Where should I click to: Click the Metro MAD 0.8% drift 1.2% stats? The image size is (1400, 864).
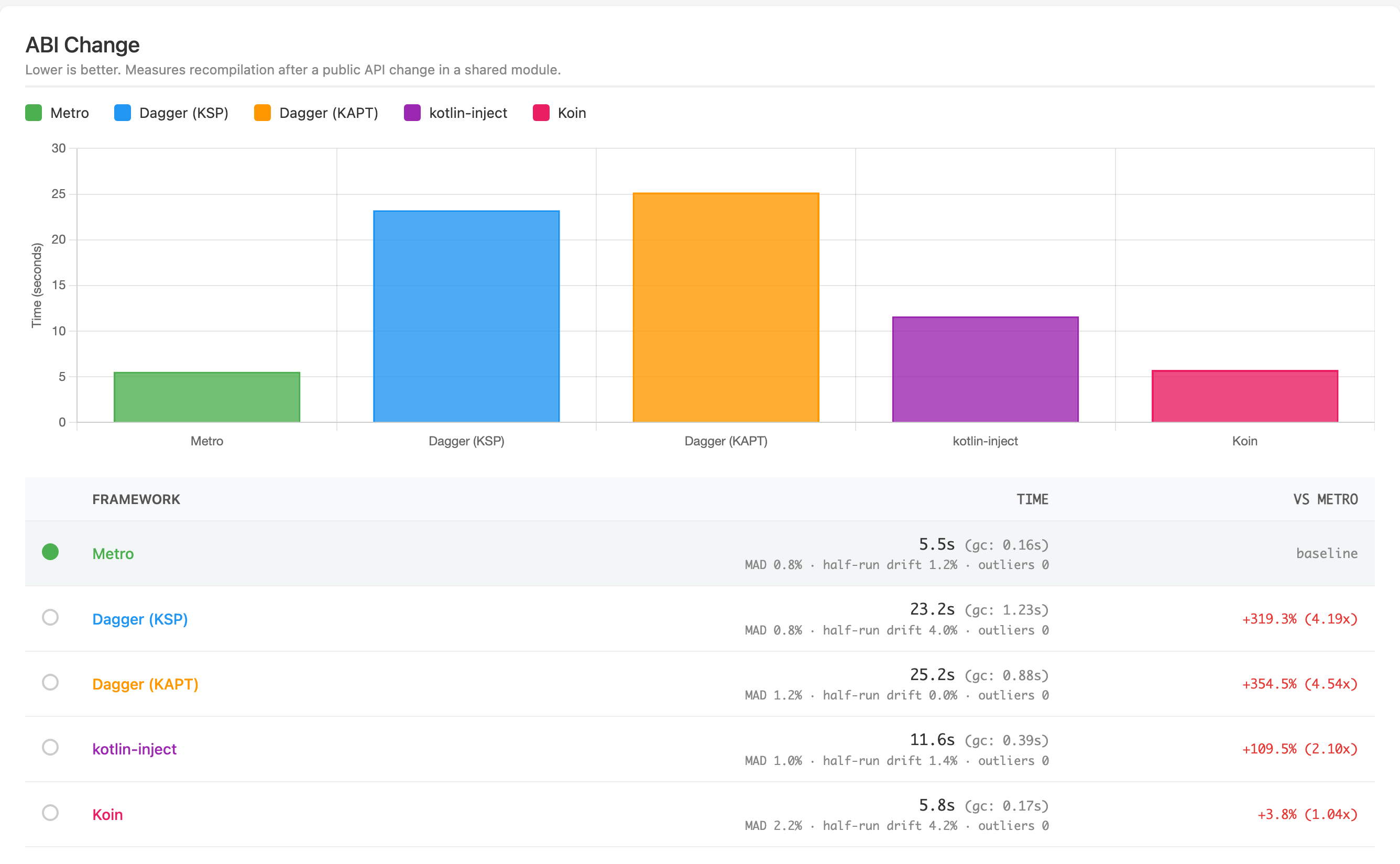(896, 565)
